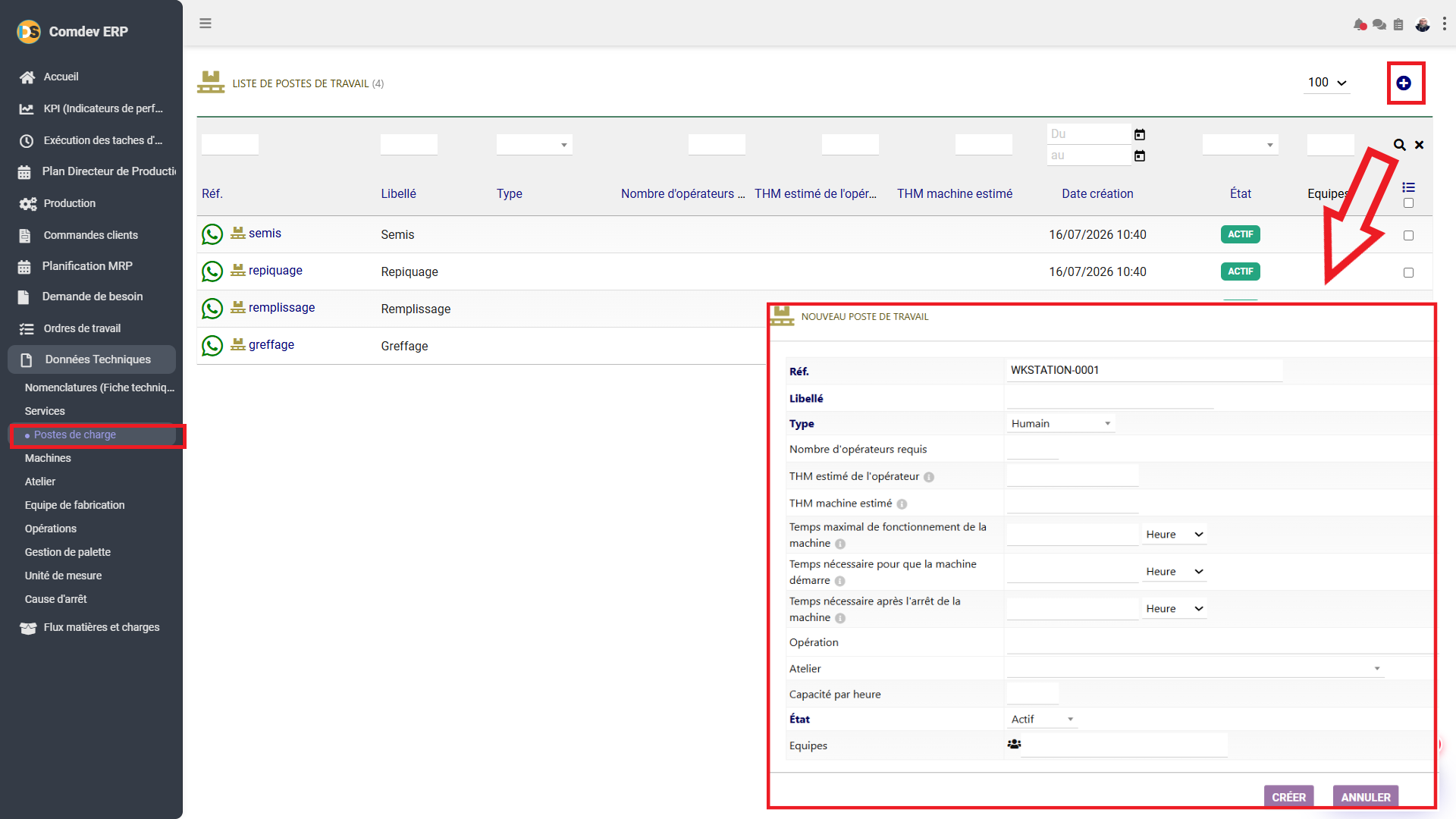
Task: Open Production menu in sidebar
Action: click(69, 203)
